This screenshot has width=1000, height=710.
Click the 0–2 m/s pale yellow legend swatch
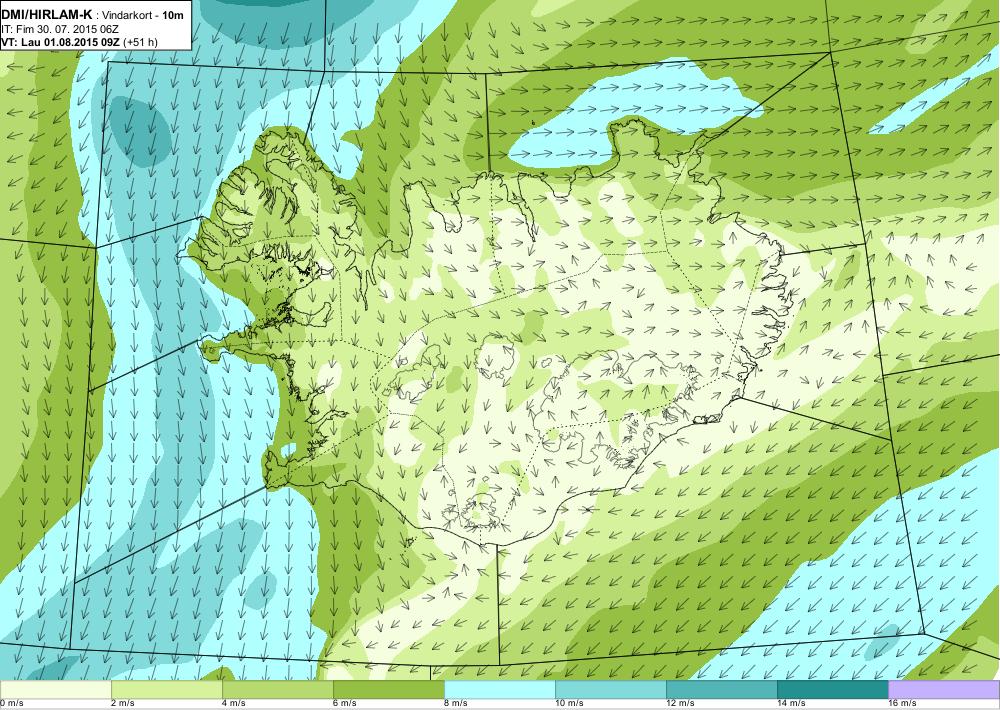coord(55,690)
